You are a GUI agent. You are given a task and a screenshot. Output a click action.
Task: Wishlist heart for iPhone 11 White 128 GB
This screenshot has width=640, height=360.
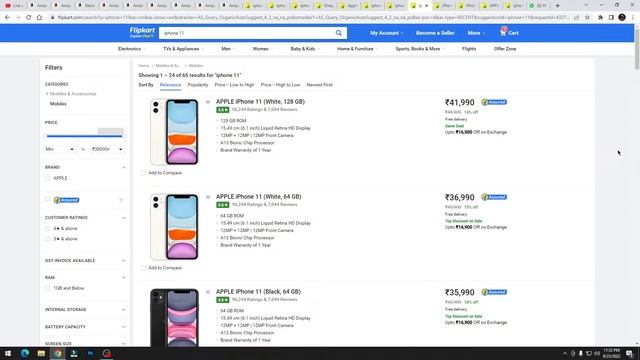coord(208,102)
